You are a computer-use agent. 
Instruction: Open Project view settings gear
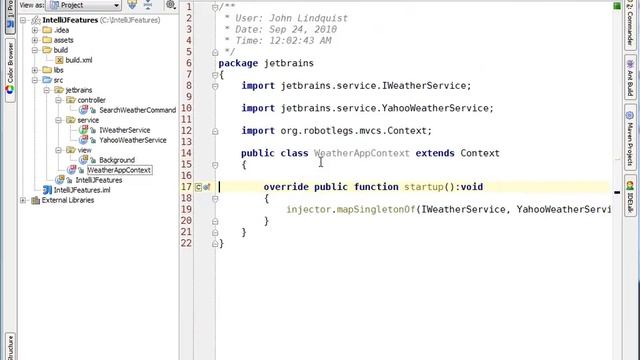[171, 5]
